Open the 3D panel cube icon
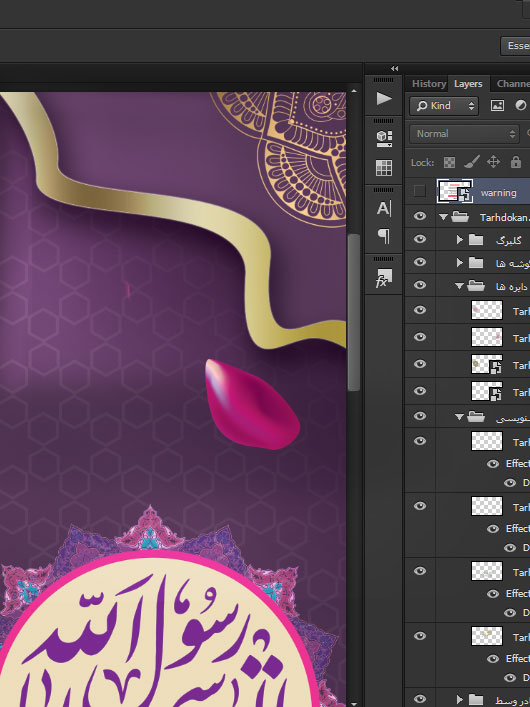Screen dimensions: 530x707 pyautogui.click(x=384, y=138)
